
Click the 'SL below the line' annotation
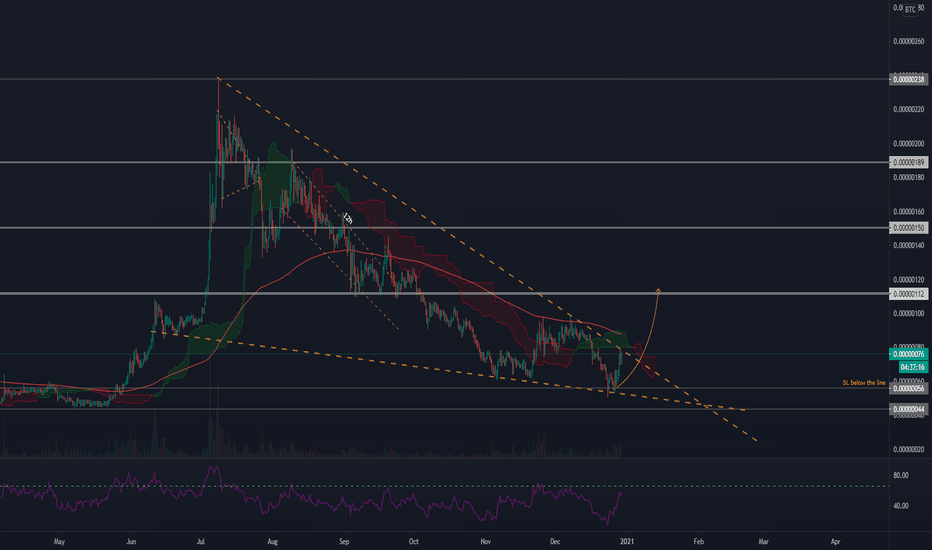(864, 383)
